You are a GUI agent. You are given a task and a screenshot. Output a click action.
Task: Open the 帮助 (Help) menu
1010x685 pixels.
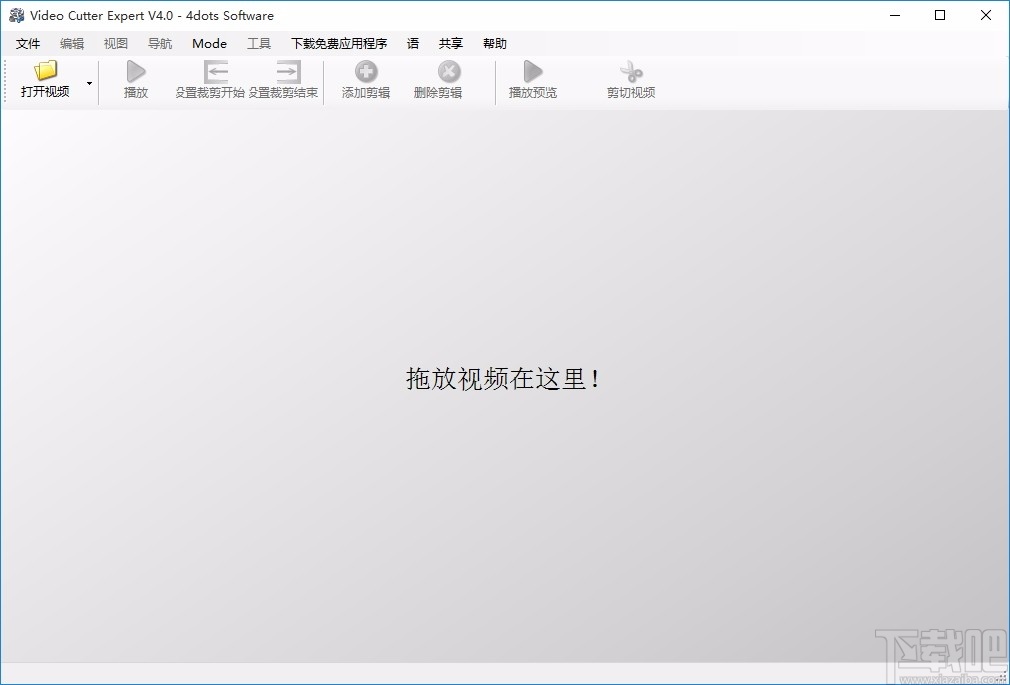click(x=494, y=43)
